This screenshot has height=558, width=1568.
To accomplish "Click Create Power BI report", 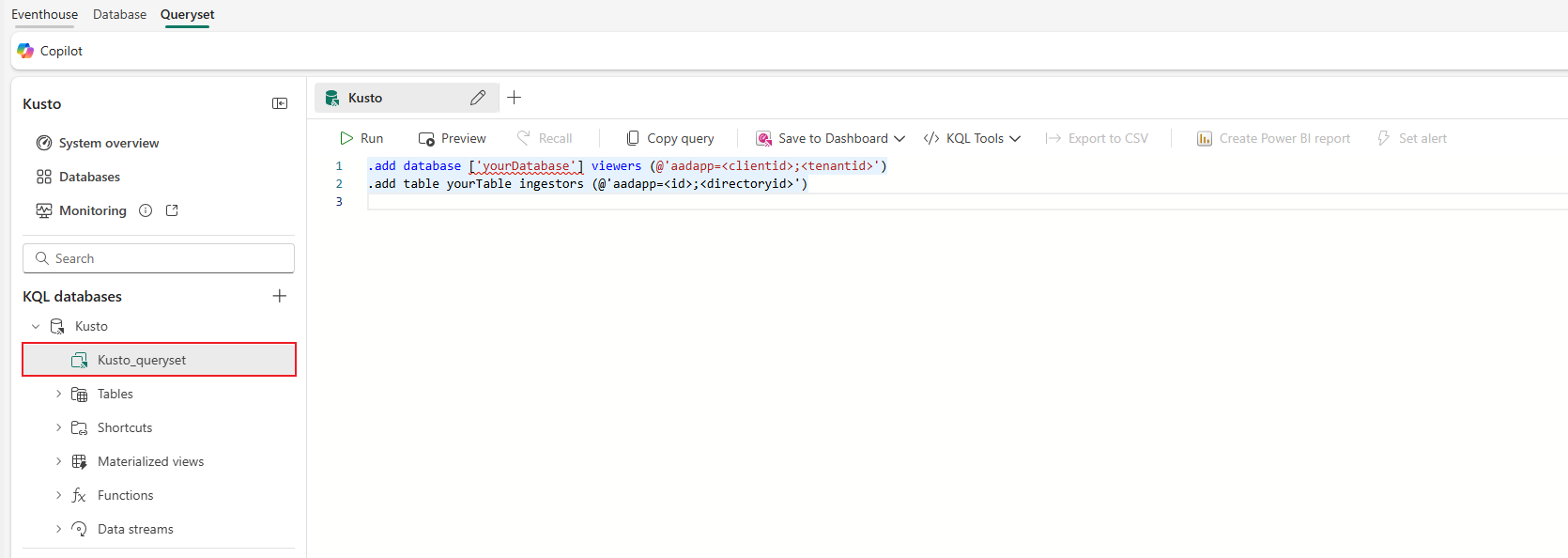I will point(1273,138).
